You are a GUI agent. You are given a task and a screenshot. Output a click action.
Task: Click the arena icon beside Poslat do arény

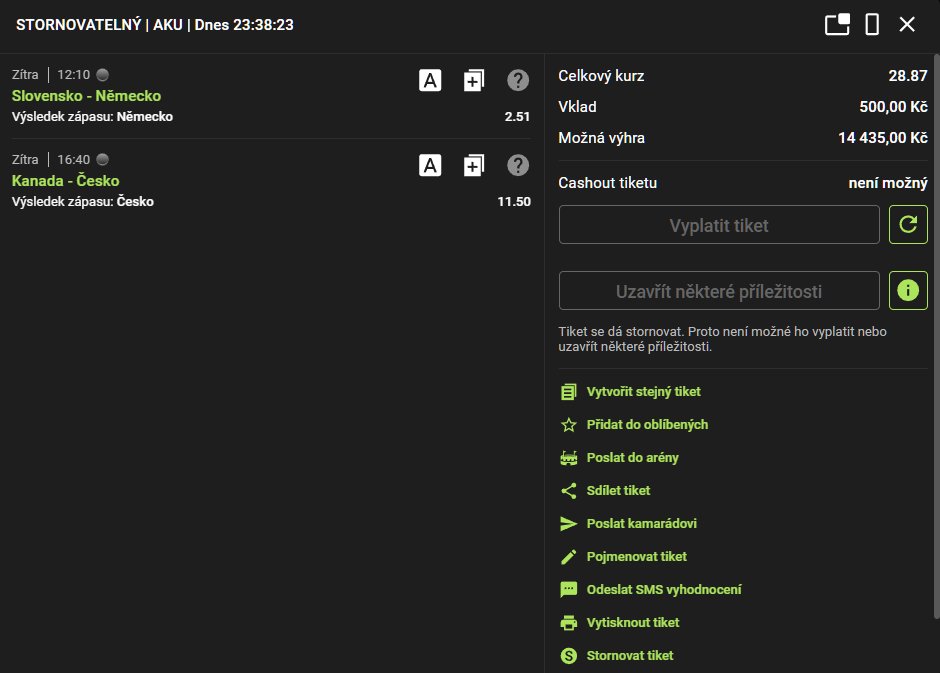(x=568, y=458)
